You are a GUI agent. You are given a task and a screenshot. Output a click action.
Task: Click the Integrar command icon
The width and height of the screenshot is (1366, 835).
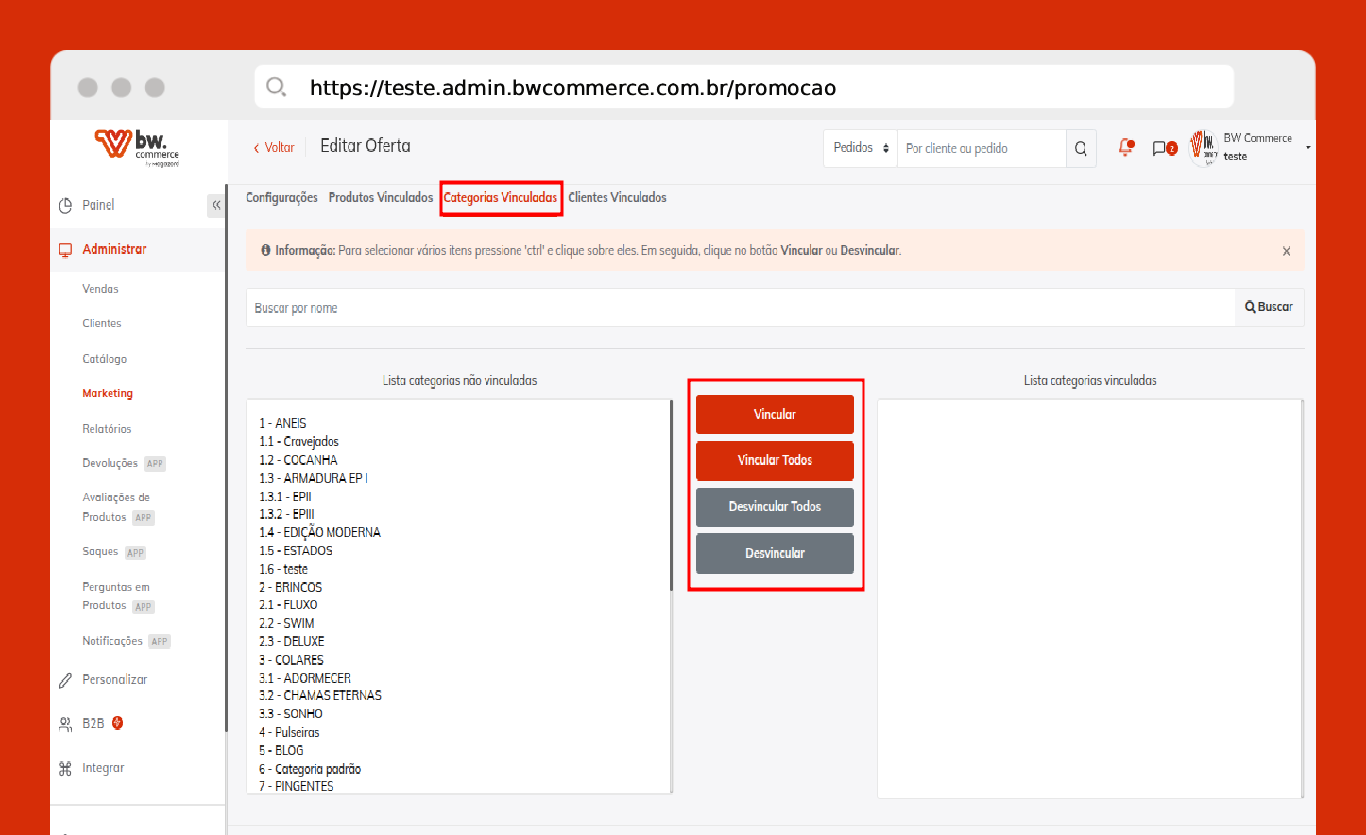point(66,768)
